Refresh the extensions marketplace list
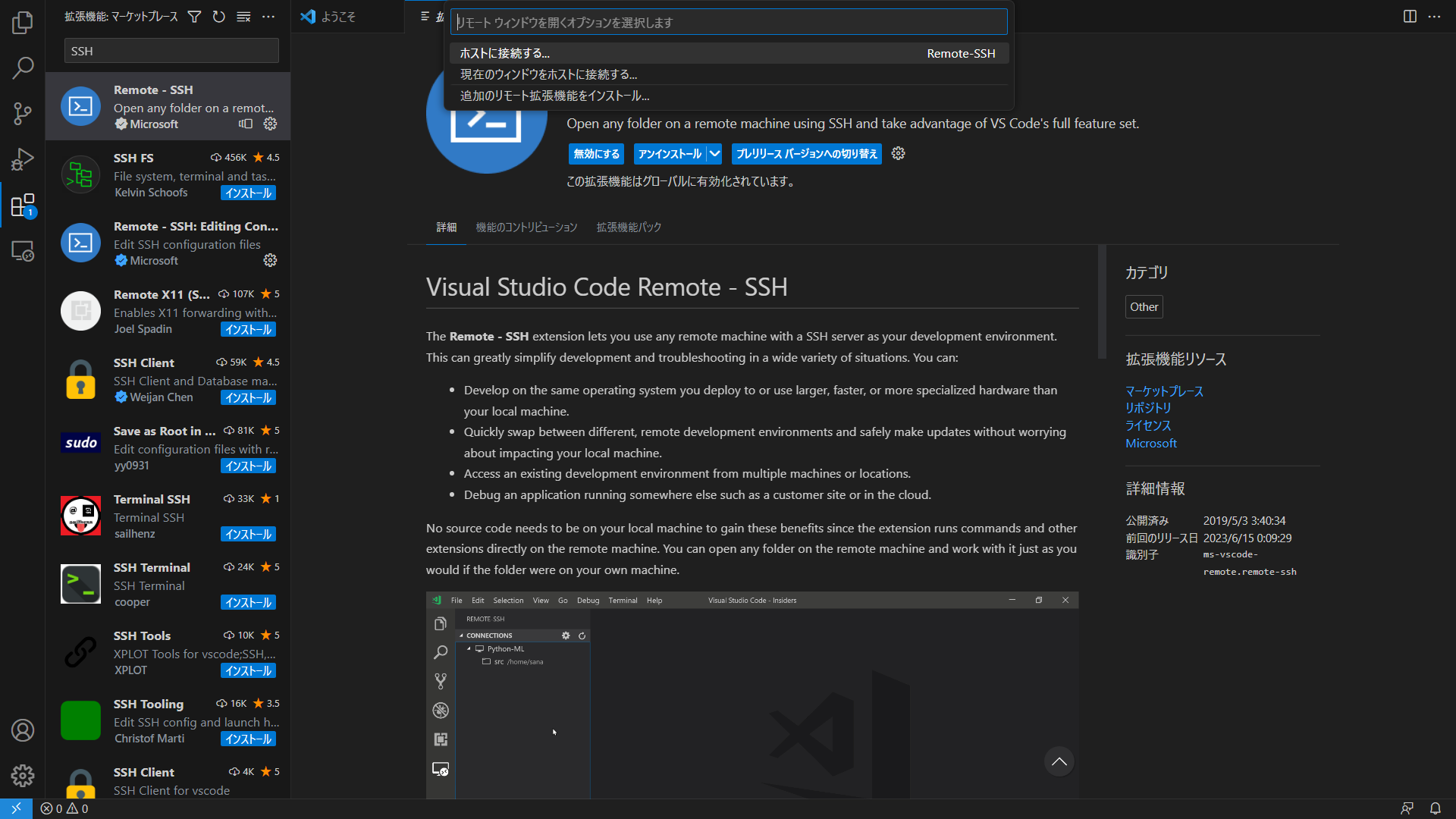 pos(219,17)
